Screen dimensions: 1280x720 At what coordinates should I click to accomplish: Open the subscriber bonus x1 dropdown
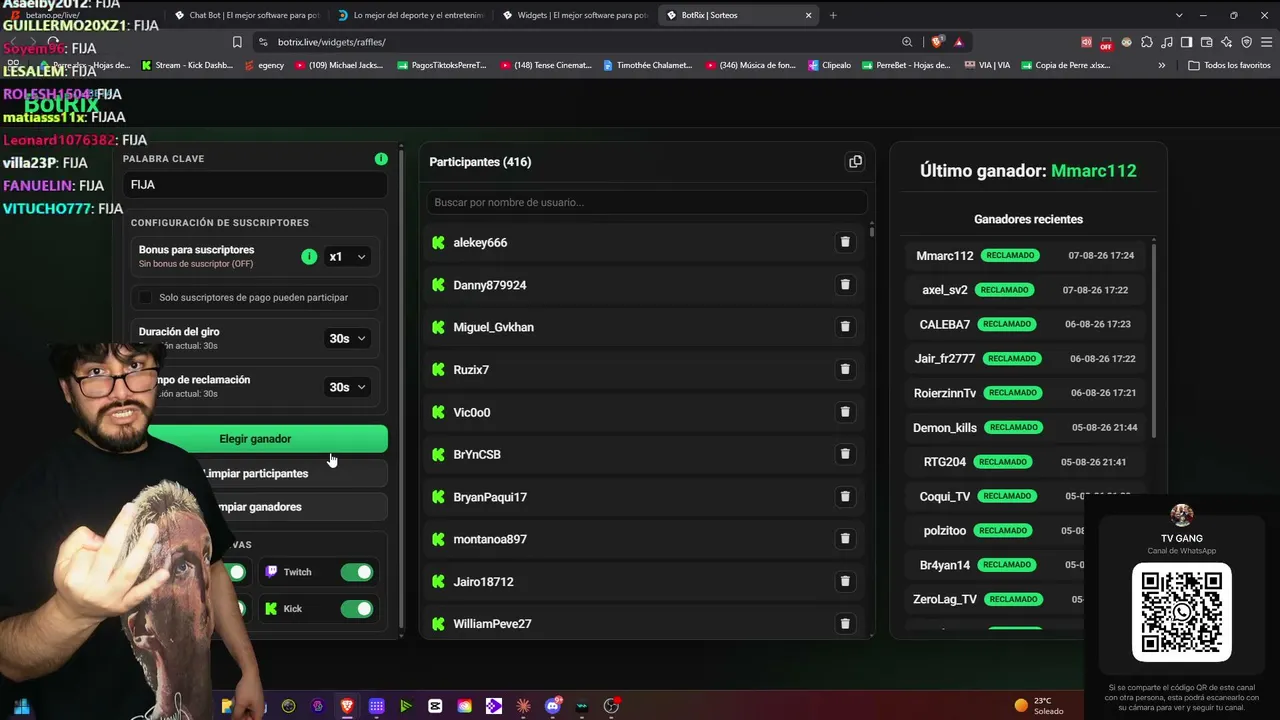tap(347, 257)
